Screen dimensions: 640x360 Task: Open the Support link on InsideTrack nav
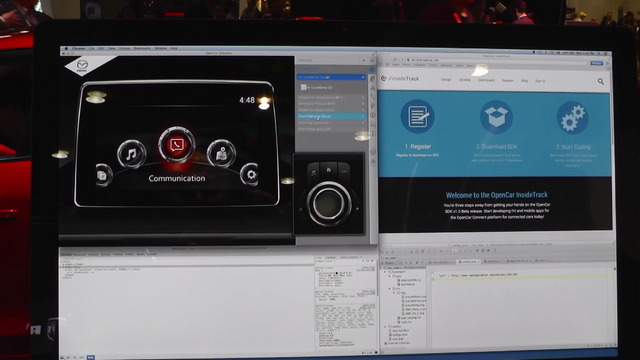pyautogui.click(x=508, y=80)
